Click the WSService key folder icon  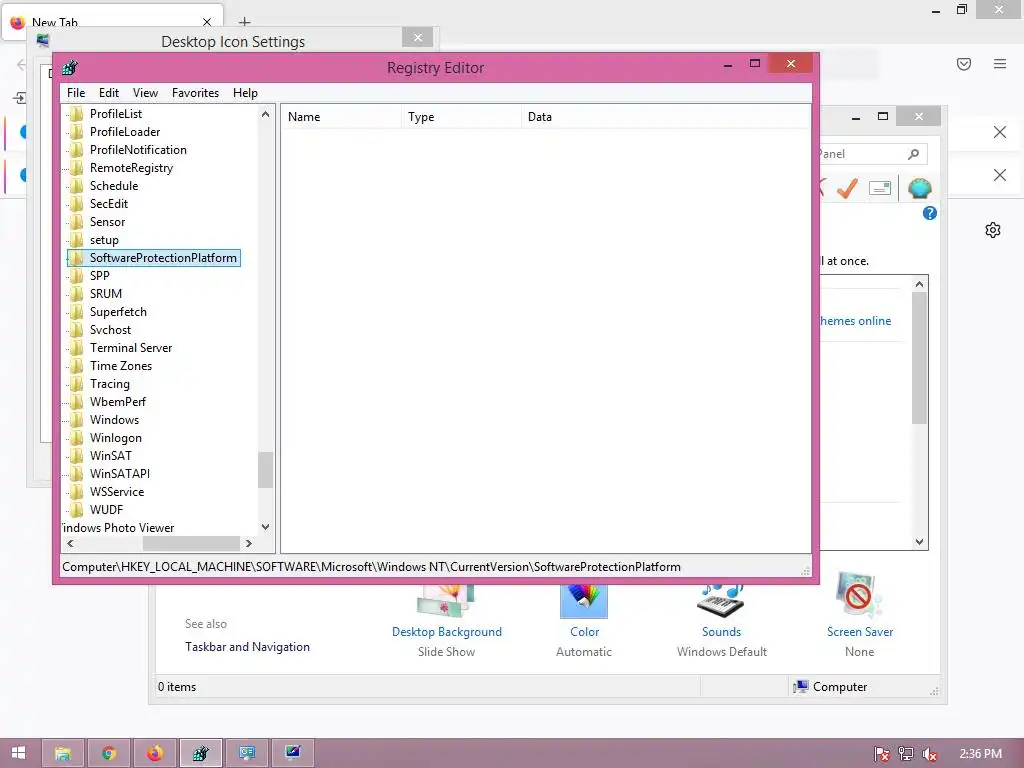tap(77, 492)
